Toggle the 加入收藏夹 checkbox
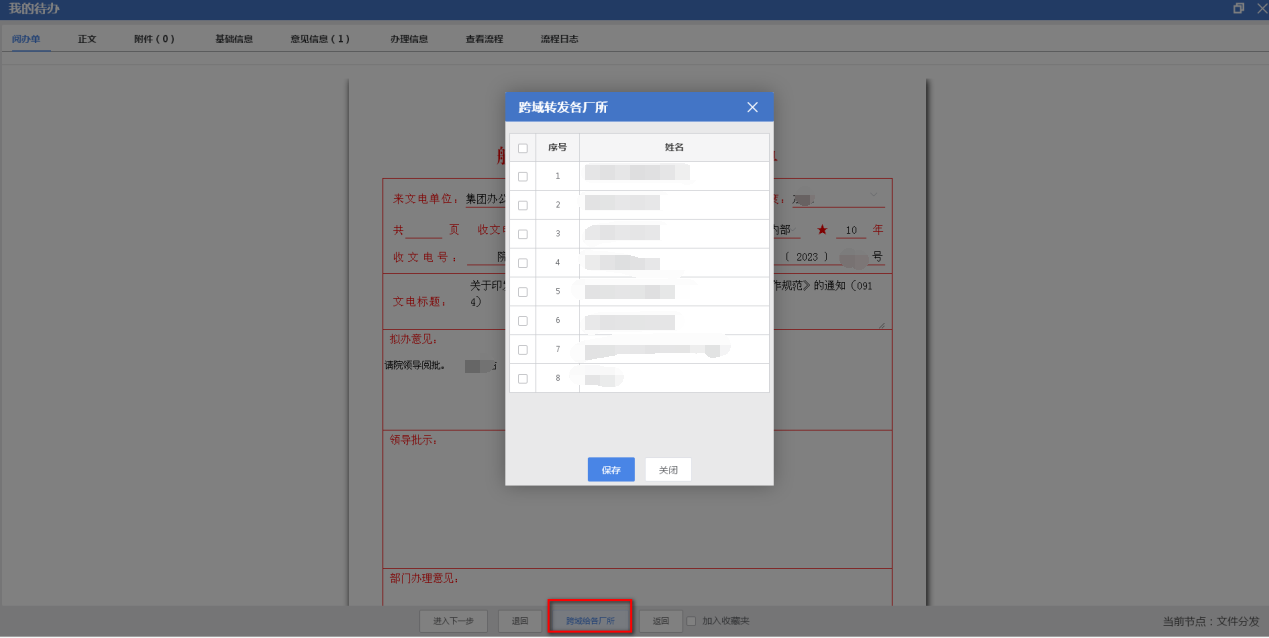This screenshot has width=1269, height=638. tap(691, 621)
